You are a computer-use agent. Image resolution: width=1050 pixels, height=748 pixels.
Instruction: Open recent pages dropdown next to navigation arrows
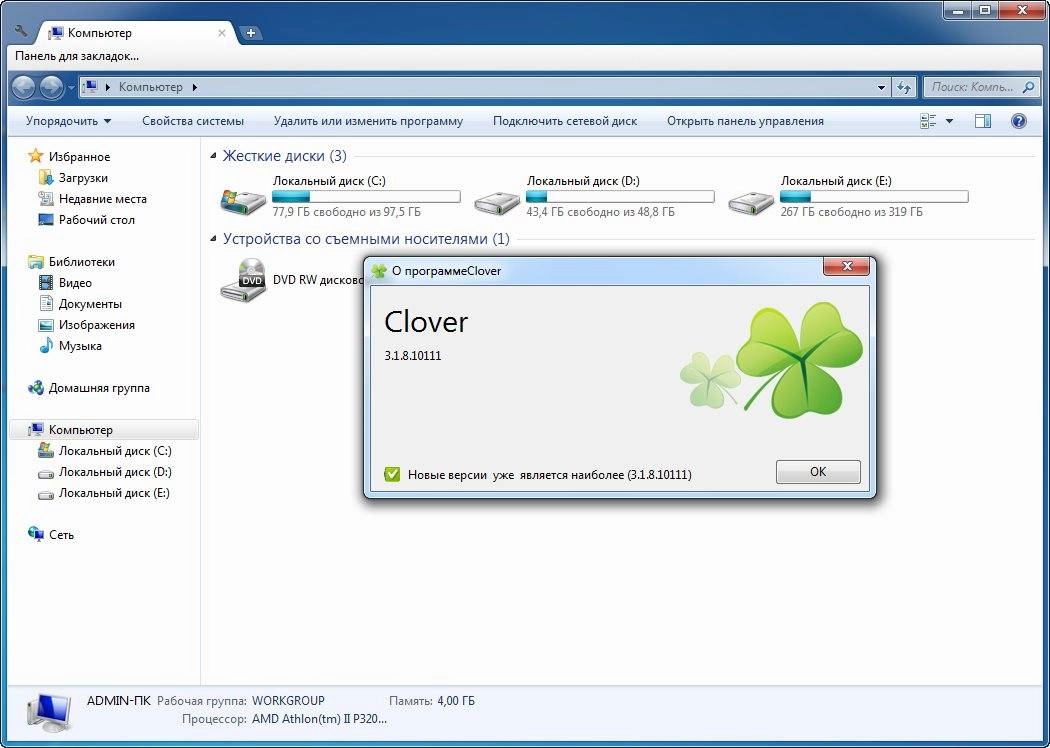71,88
